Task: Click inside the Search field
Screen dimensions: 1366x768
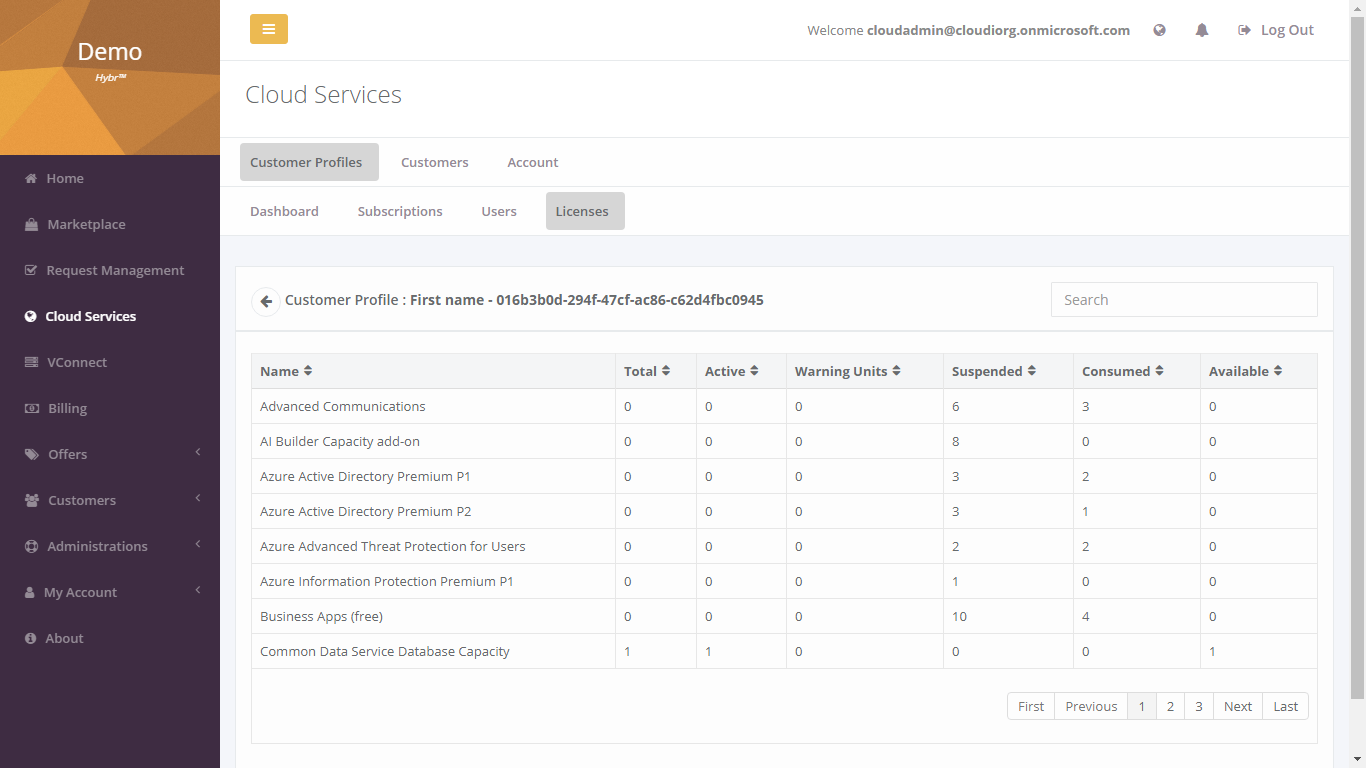Action: coord(1183,299)
